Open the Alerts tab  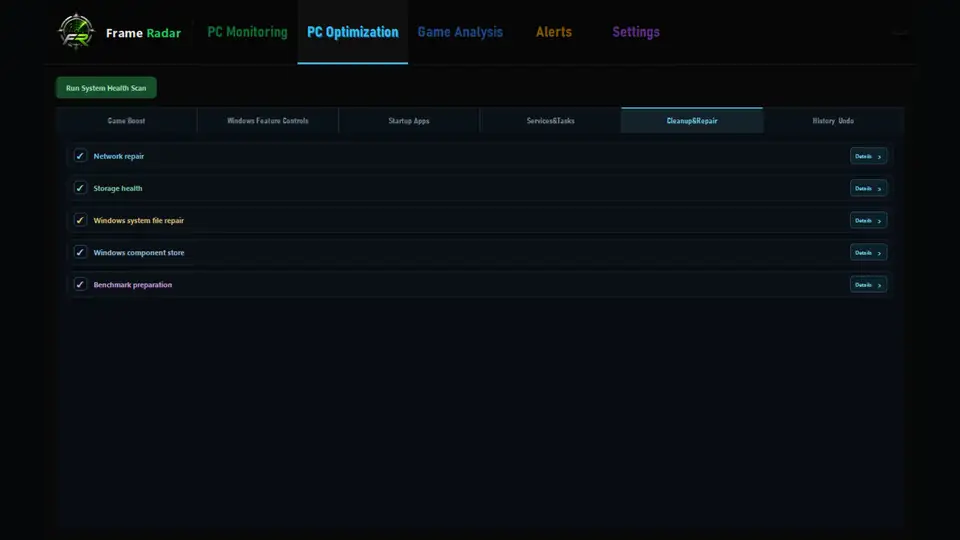pos(554,32)
